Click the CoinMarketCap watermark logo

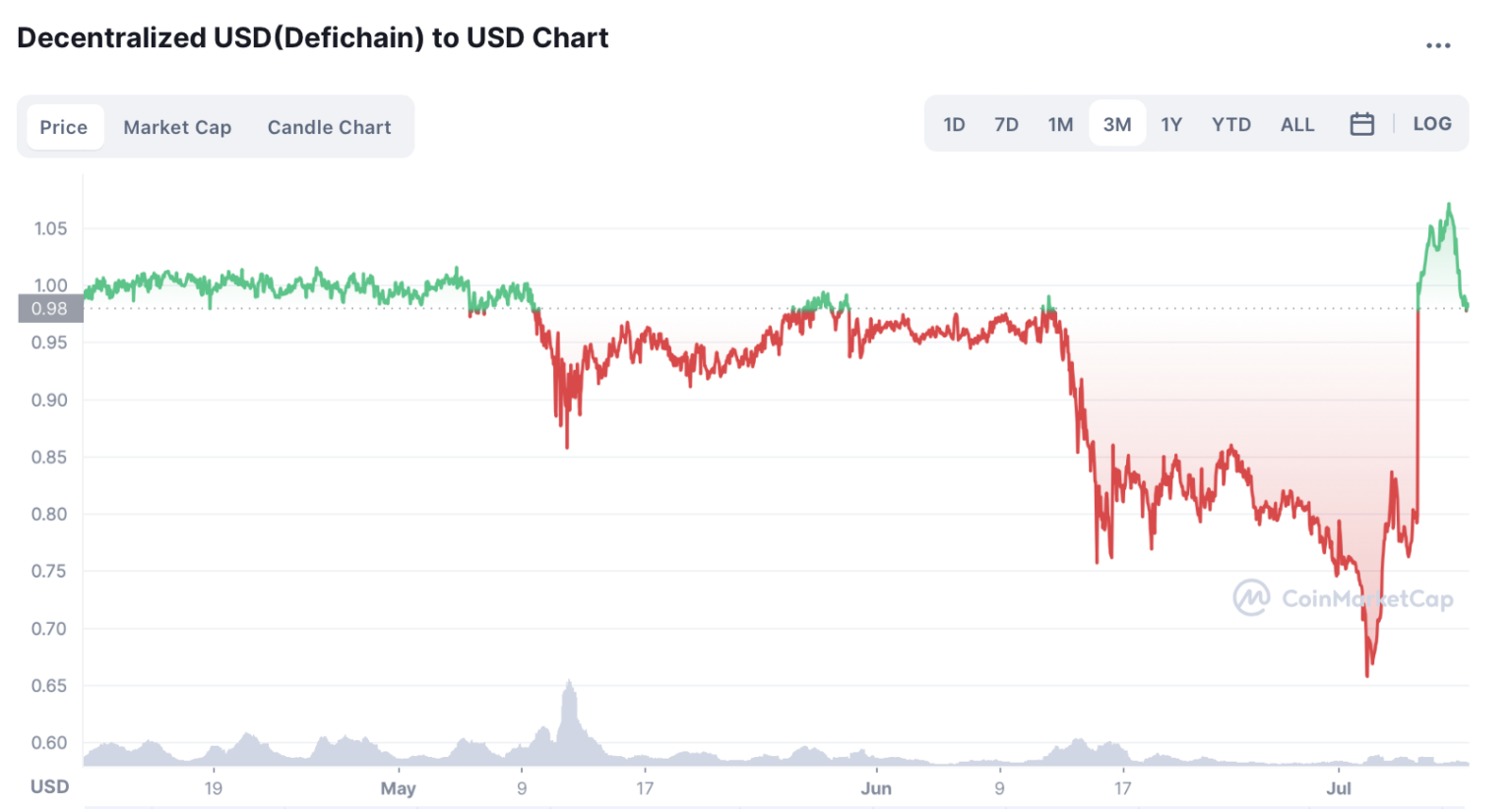point(1343,598)
